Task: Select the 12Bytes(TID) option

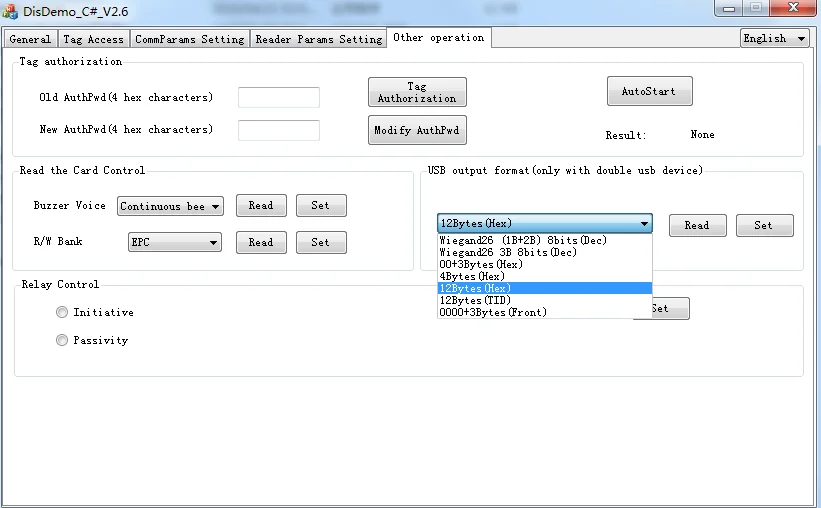Action: point(545,301)
